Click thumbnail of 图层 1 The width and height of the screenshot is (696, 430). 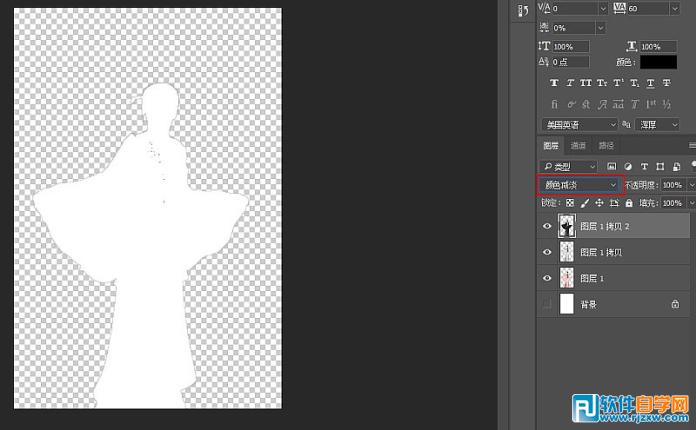(566, 278)
